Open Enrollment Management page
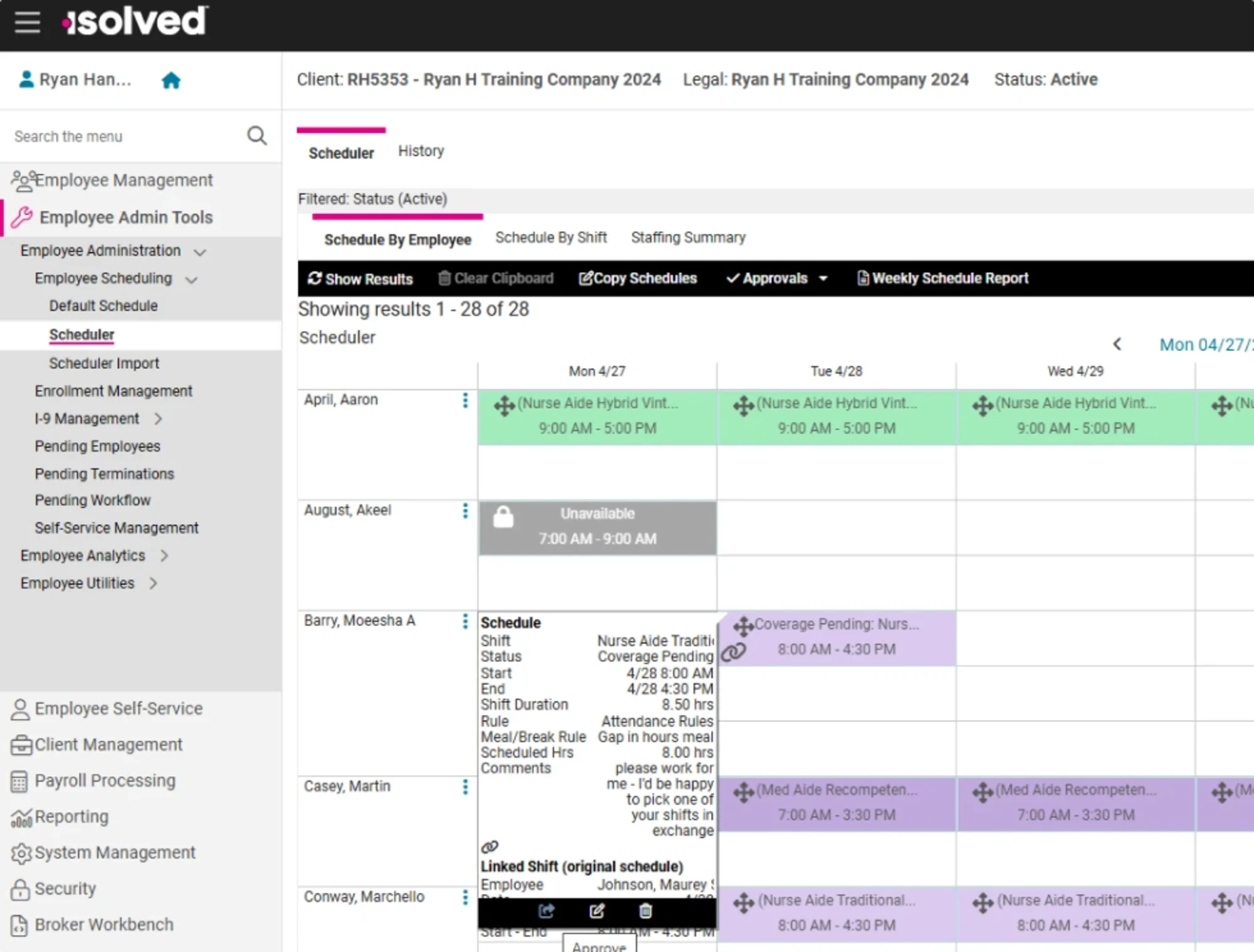The width and height of the screenshot is (1254, 952). [113, 391]
